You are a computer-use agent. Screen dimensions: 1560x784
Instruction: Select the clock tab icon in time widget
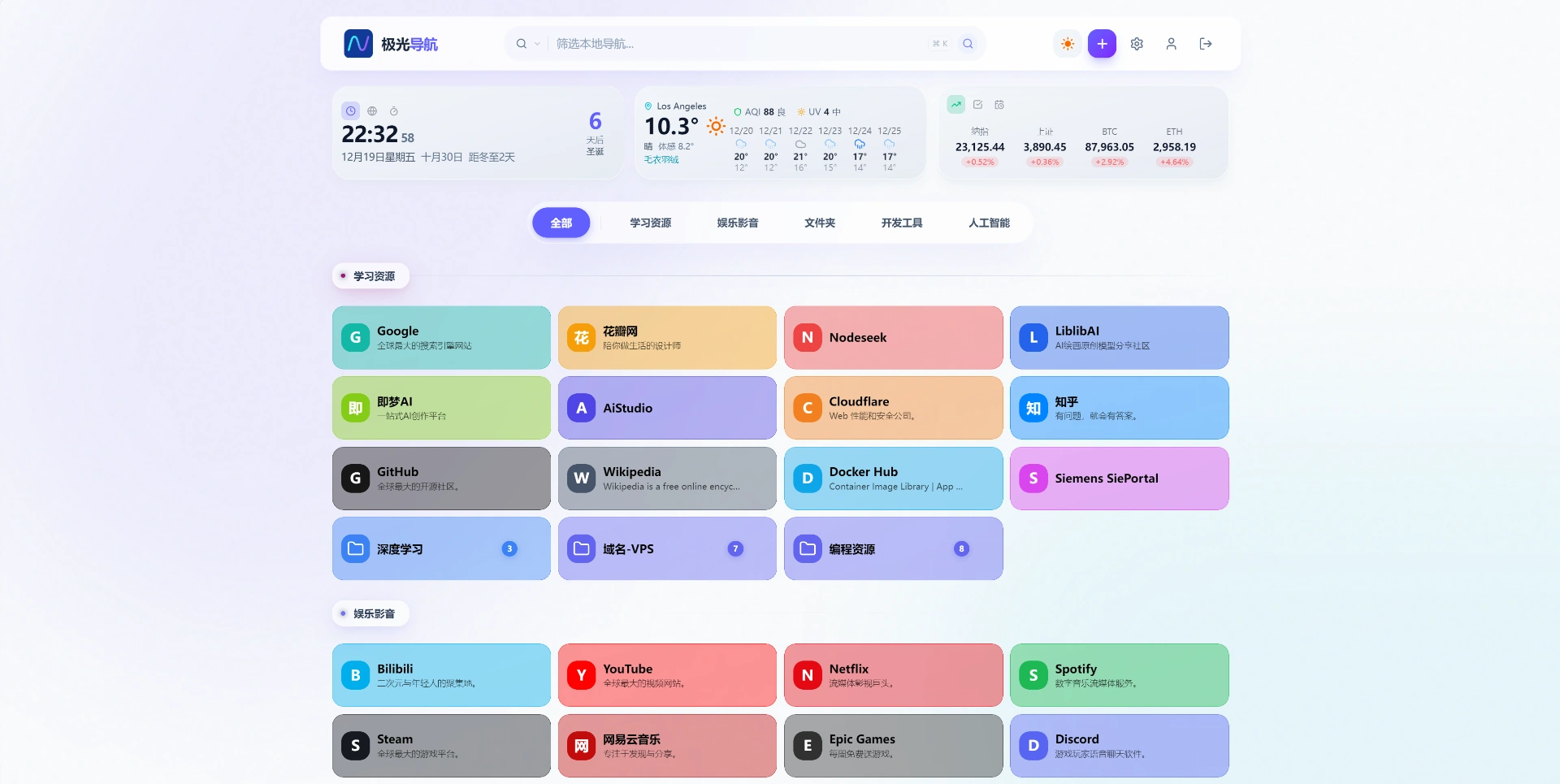(350, 110)
